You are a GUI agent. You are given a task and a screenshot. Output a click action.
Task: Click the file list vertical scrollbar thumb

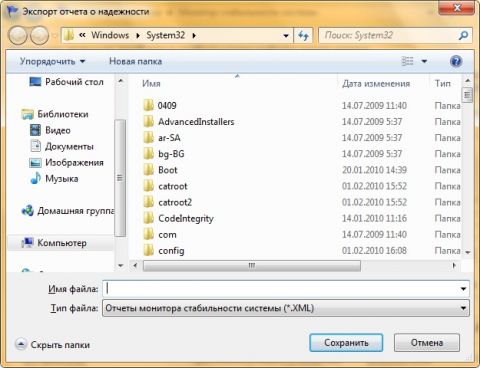pyautogui.click(x=467, y=95)
